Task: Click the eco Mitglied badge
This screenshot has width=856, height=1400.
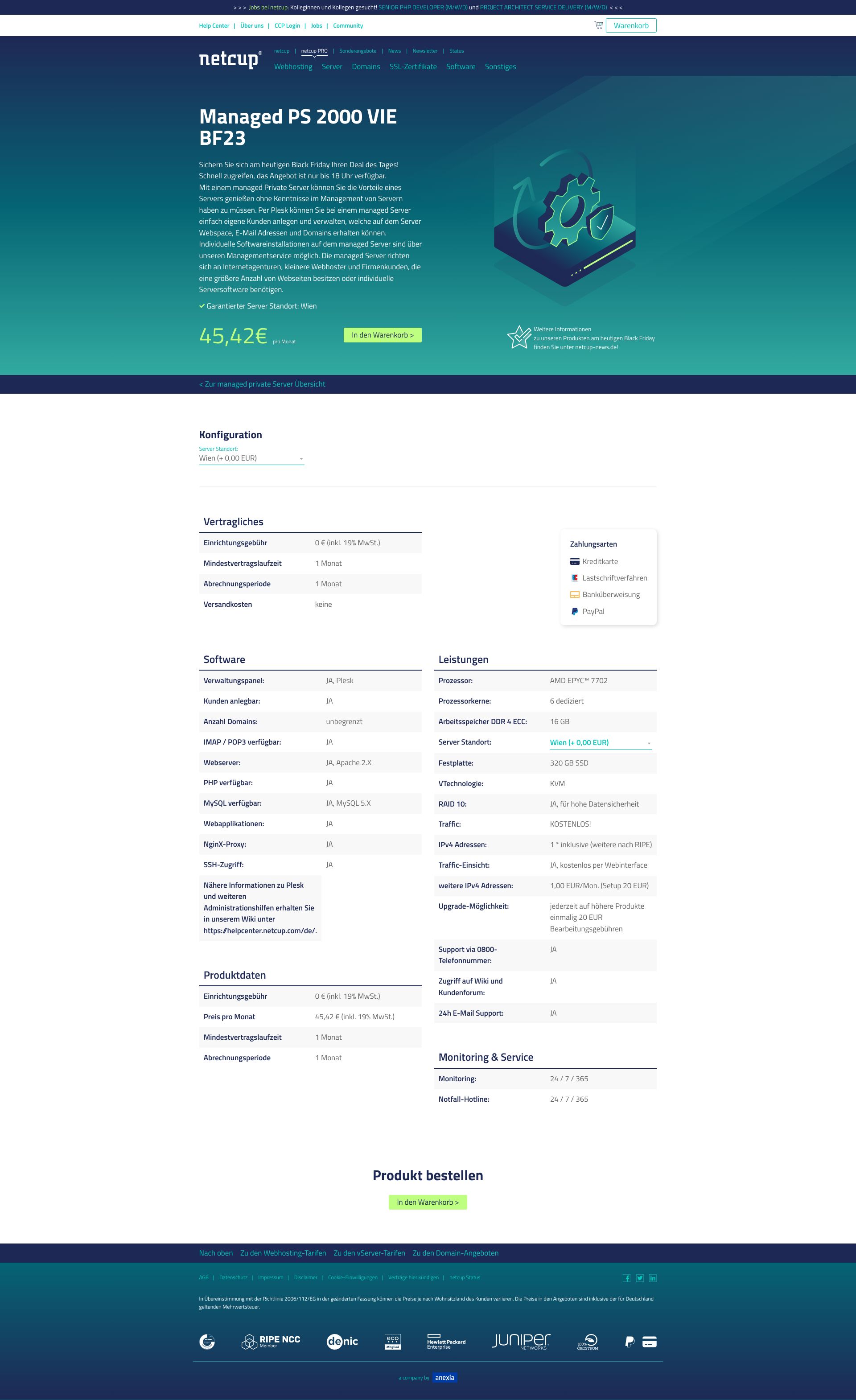Action: pyautogui.click(x=392, y=1342)
